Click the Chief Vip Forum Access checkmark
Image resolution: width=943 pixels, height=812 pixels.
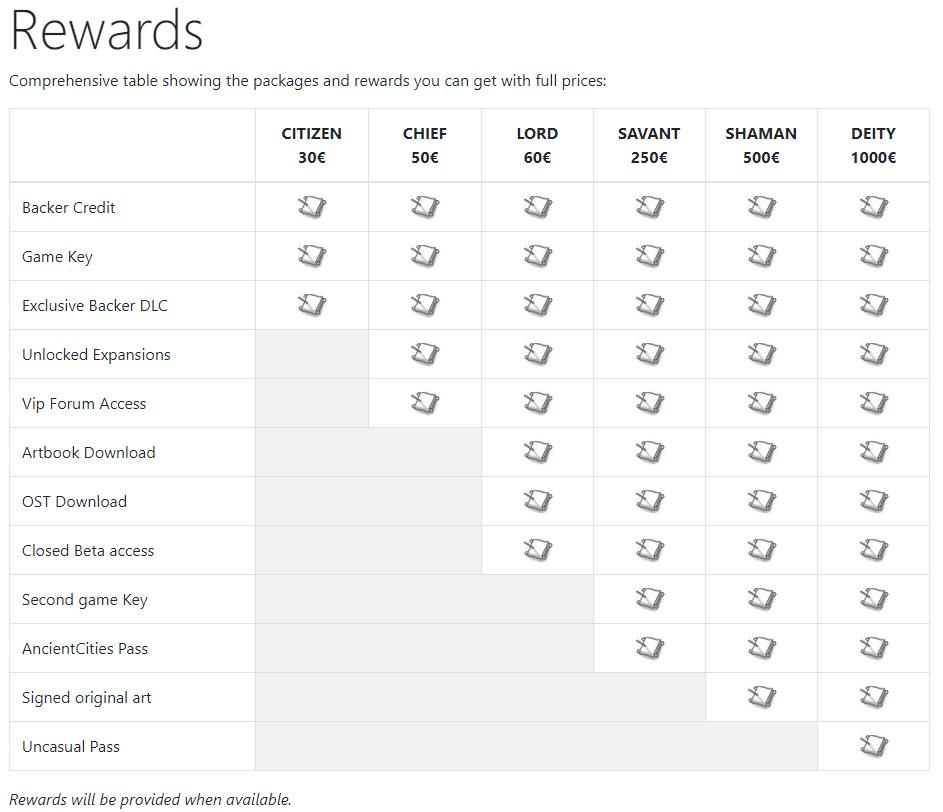425,403
